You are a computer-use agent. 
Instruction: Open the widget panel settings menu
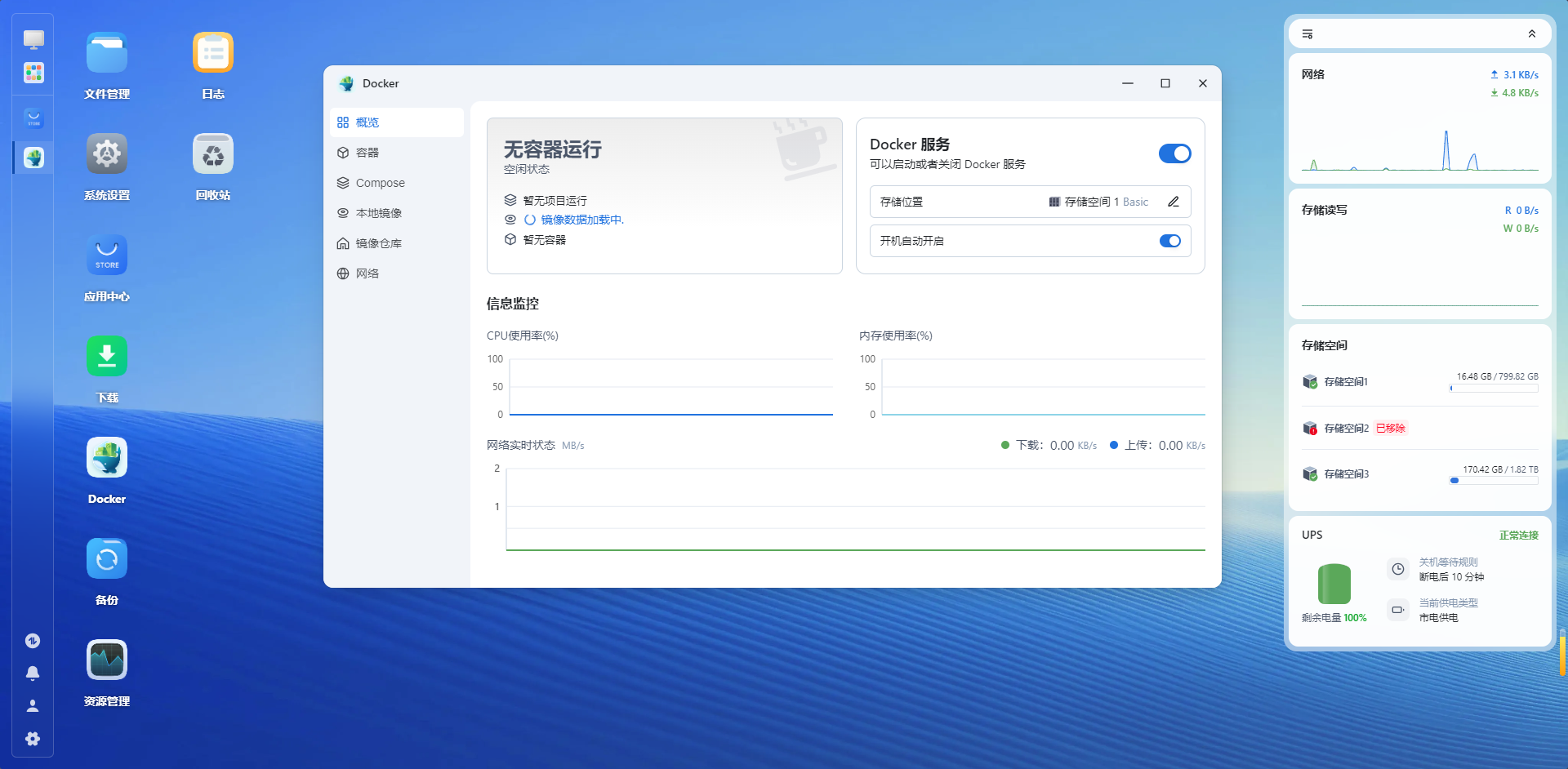[1307, 34]
